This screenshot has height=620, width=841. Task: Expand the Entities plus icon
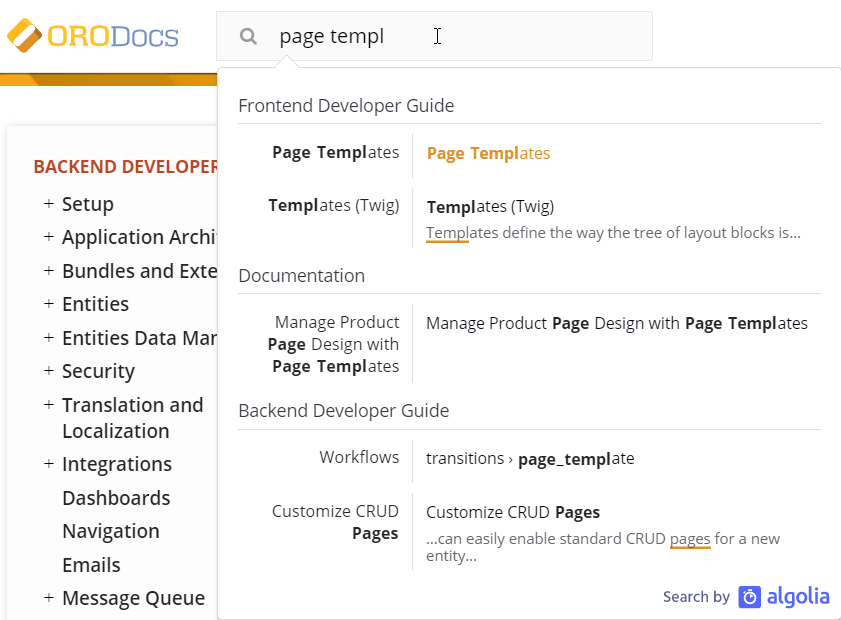tap(49, 304)
